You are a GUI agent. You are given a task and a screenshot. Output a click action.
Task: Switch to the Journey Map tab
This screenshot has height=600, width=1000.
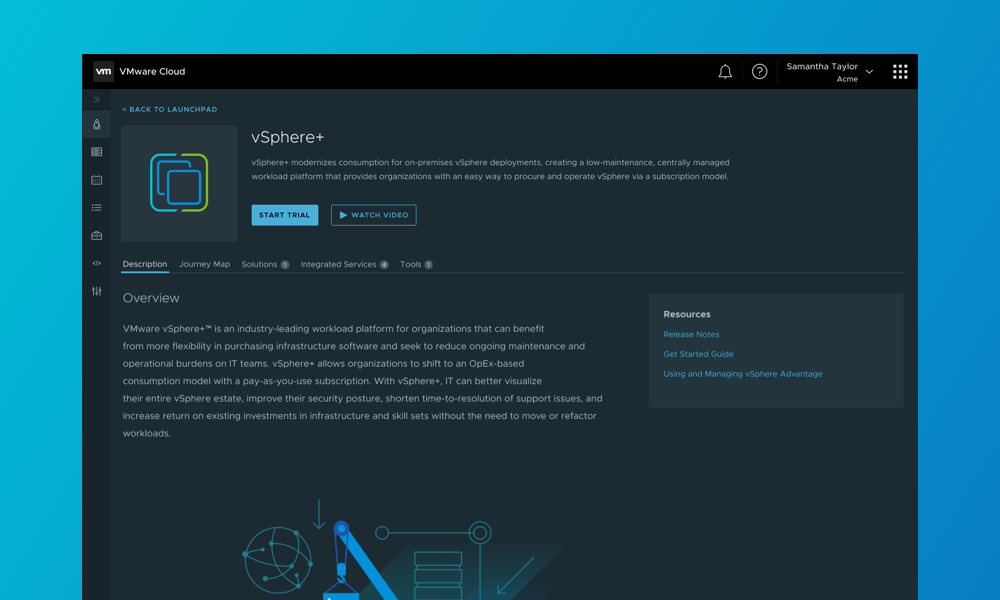tap(205, 264)
